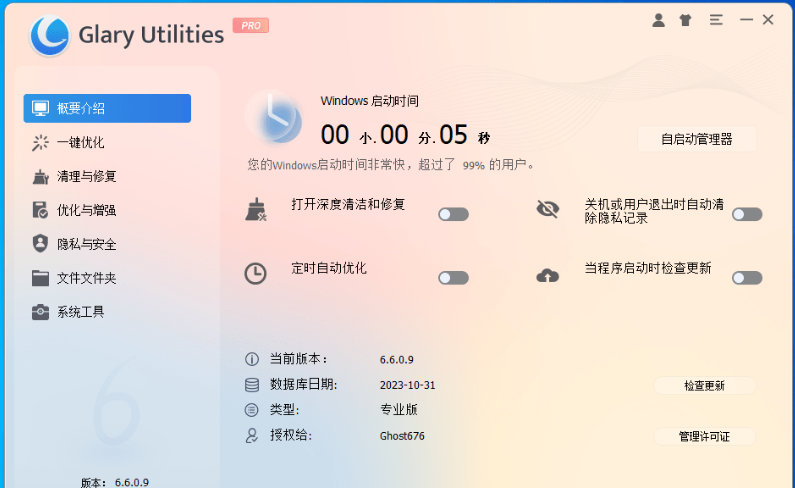This screenshot has height=488, width=795.
Task: Click the PRO badge
Action: point(251,25)
